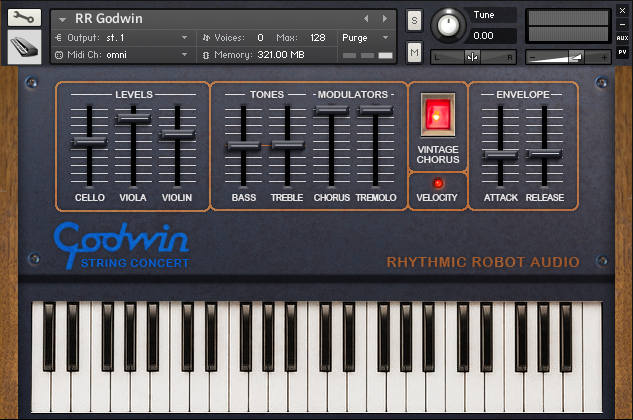Expand the RR Godwin instrument name dropdown
633x420 pixels.
[x=62, y=19]
